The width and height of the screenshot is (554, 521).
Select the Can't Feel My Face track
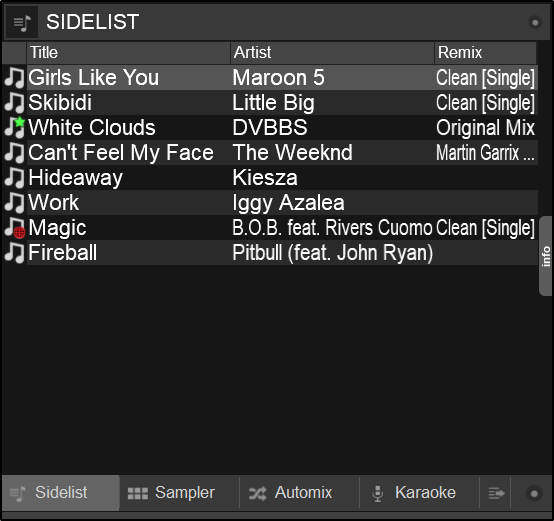tap(271, 153)
